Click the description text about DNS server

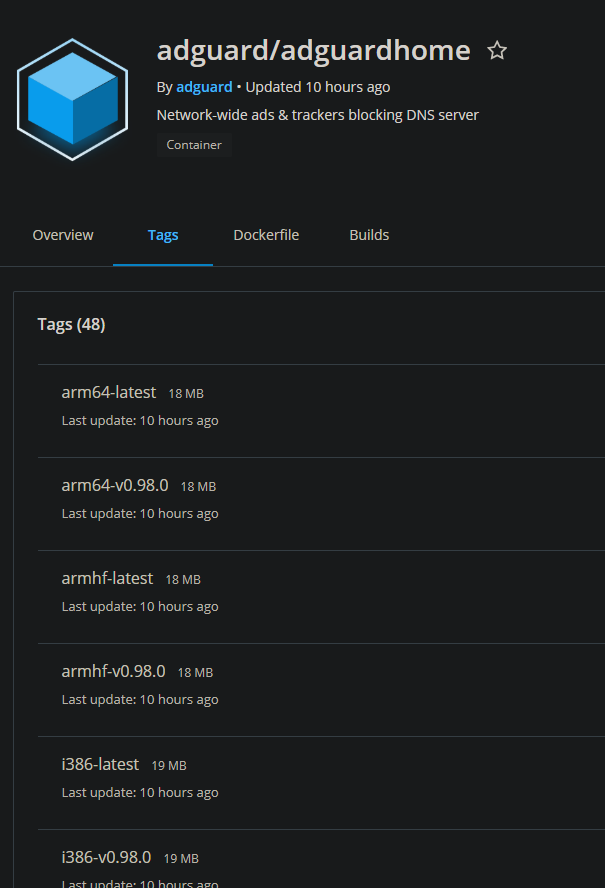316,114
